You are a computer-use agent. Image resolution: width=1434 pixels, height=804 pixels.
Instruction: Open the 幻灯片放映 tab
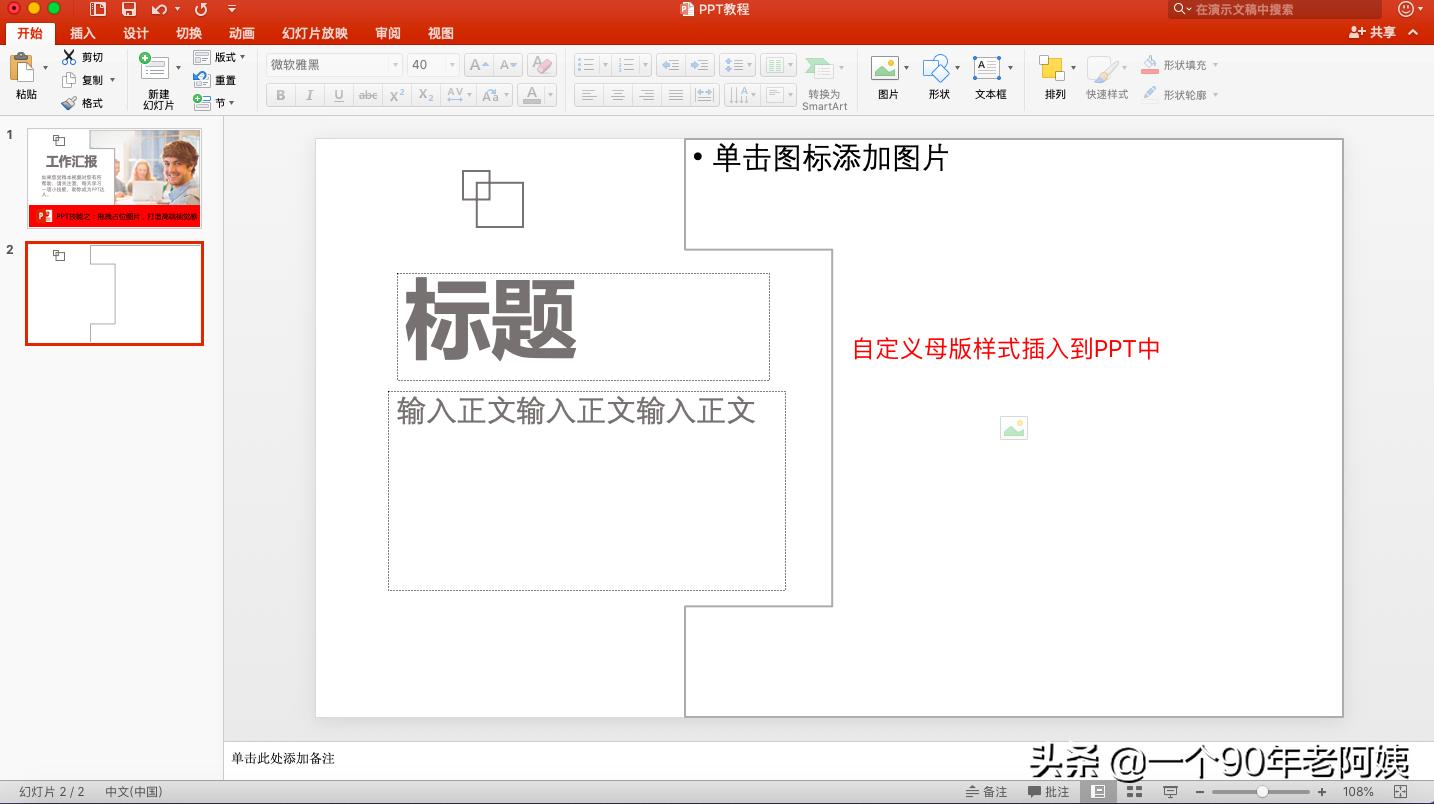(x=313, y=32)
